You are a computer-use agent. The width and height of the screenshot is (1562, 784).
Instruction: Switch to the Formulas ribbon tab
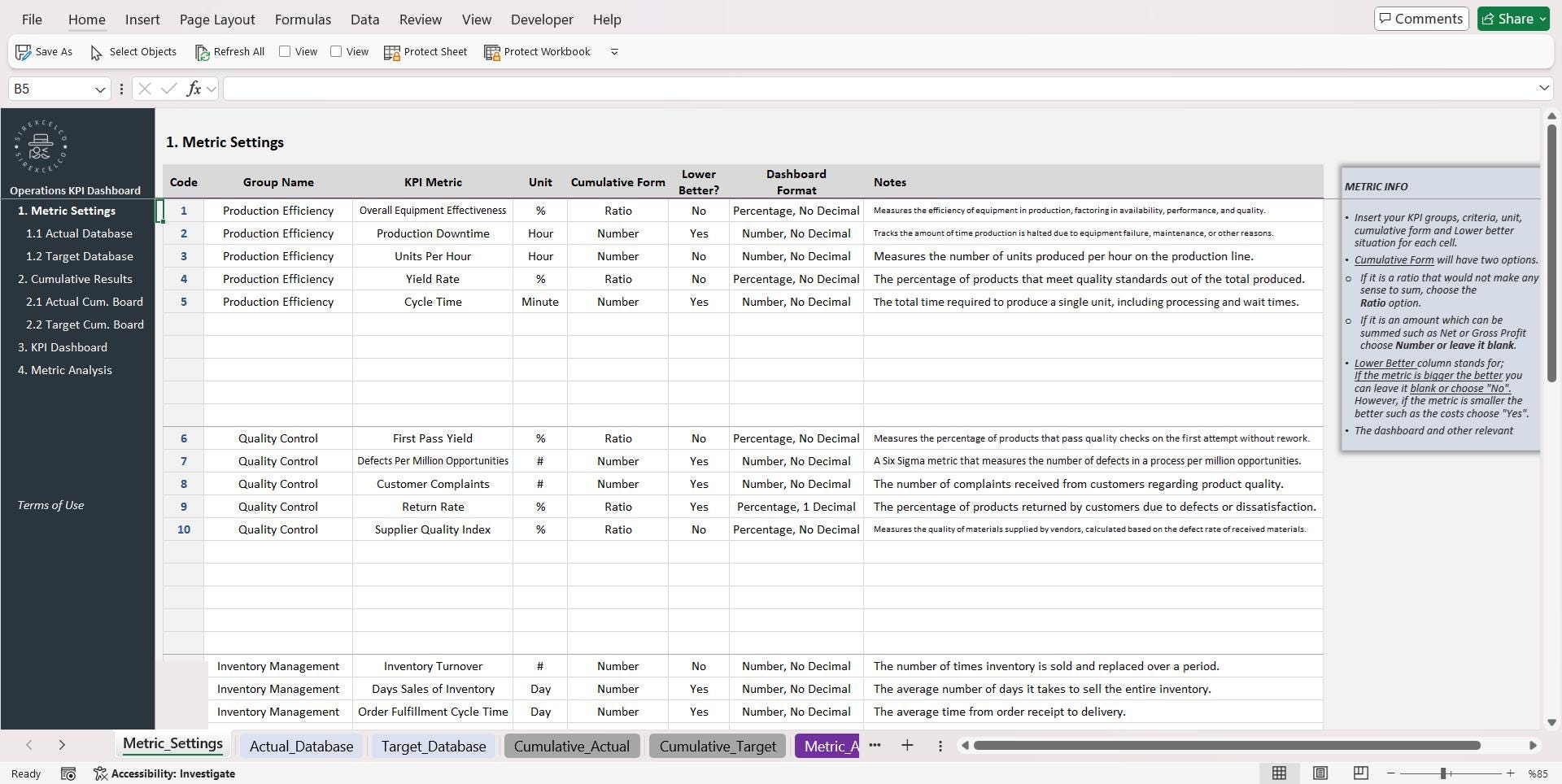302,20
